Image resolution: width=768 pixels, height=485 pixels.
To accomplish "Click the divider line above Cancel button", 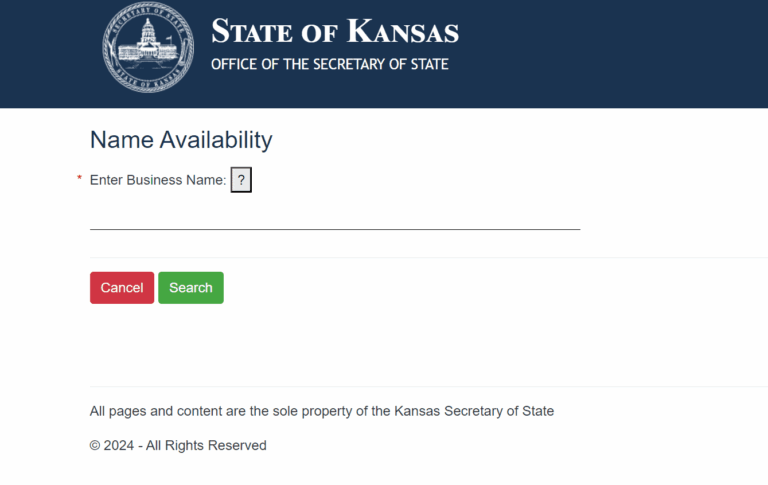I will point(428,258).
